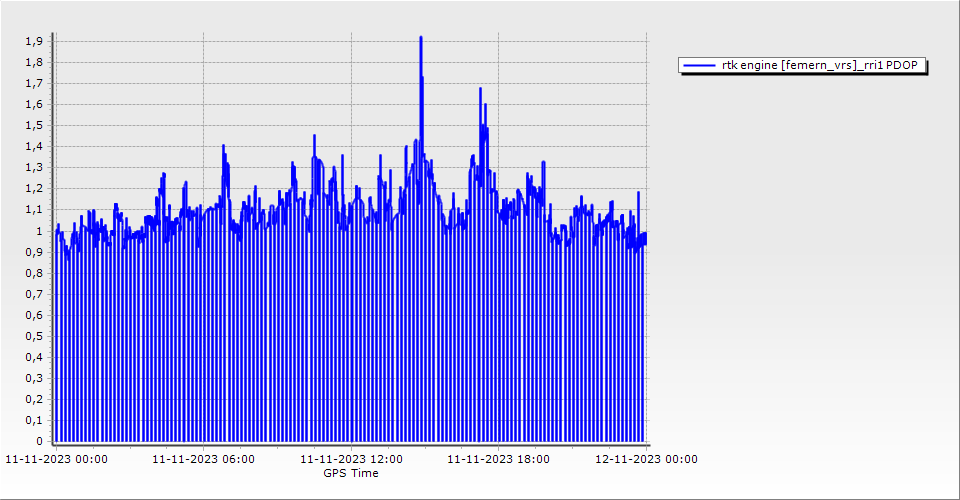The height and width of the screenshot is (500, 960).
Task: Pick the 11-11-2023 18:00 time label
Action: [x=498, y=460]
